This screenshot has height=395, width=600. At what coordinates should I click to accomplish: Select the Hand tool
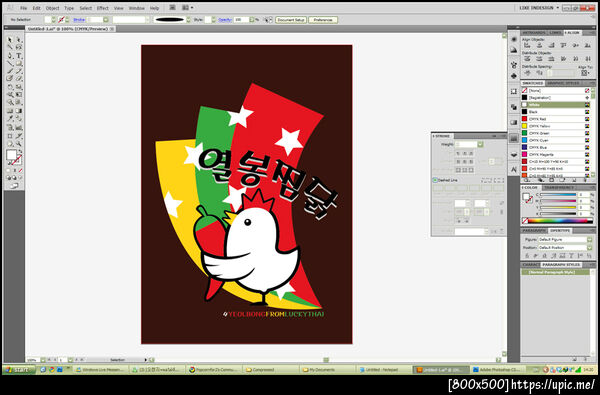point(10,144)
